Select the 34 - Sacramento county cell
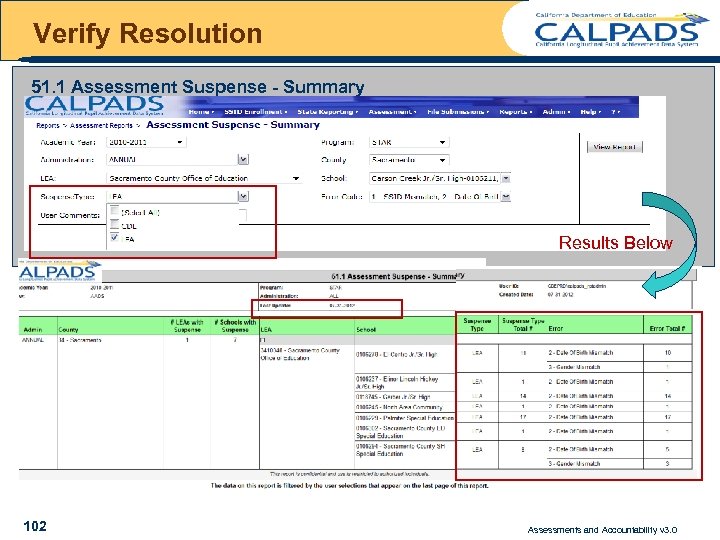 click(x=80, y=340)
